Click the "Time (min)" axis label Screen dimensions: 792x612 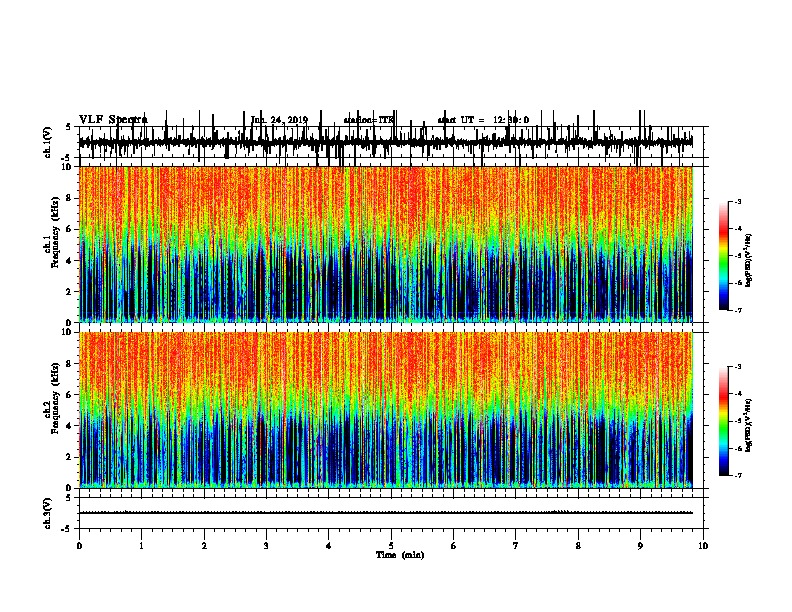(x=400, y=555)
